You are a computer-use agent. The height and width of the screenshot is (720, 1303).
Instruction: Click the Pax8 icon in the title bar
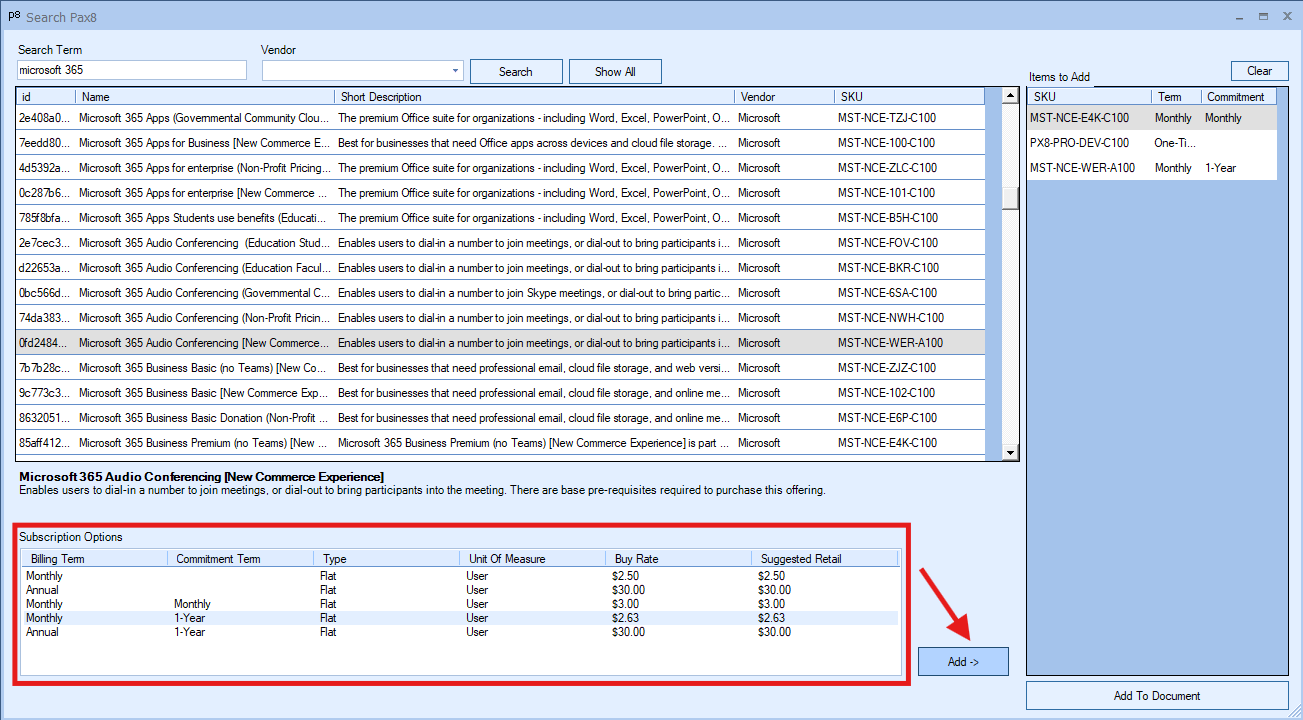pyautogui.click(x=14, y=16)
